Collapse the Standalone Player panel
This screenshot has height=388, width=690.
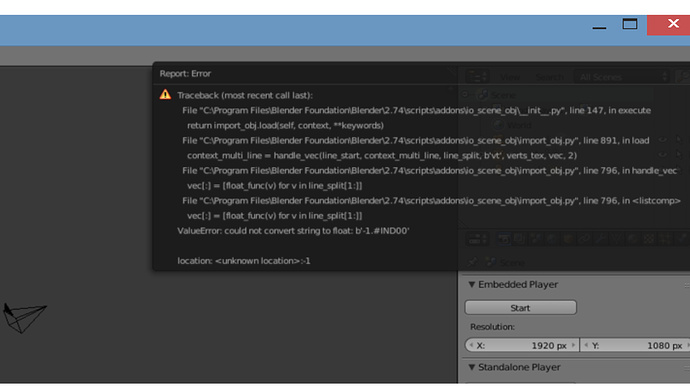[472, 367]
